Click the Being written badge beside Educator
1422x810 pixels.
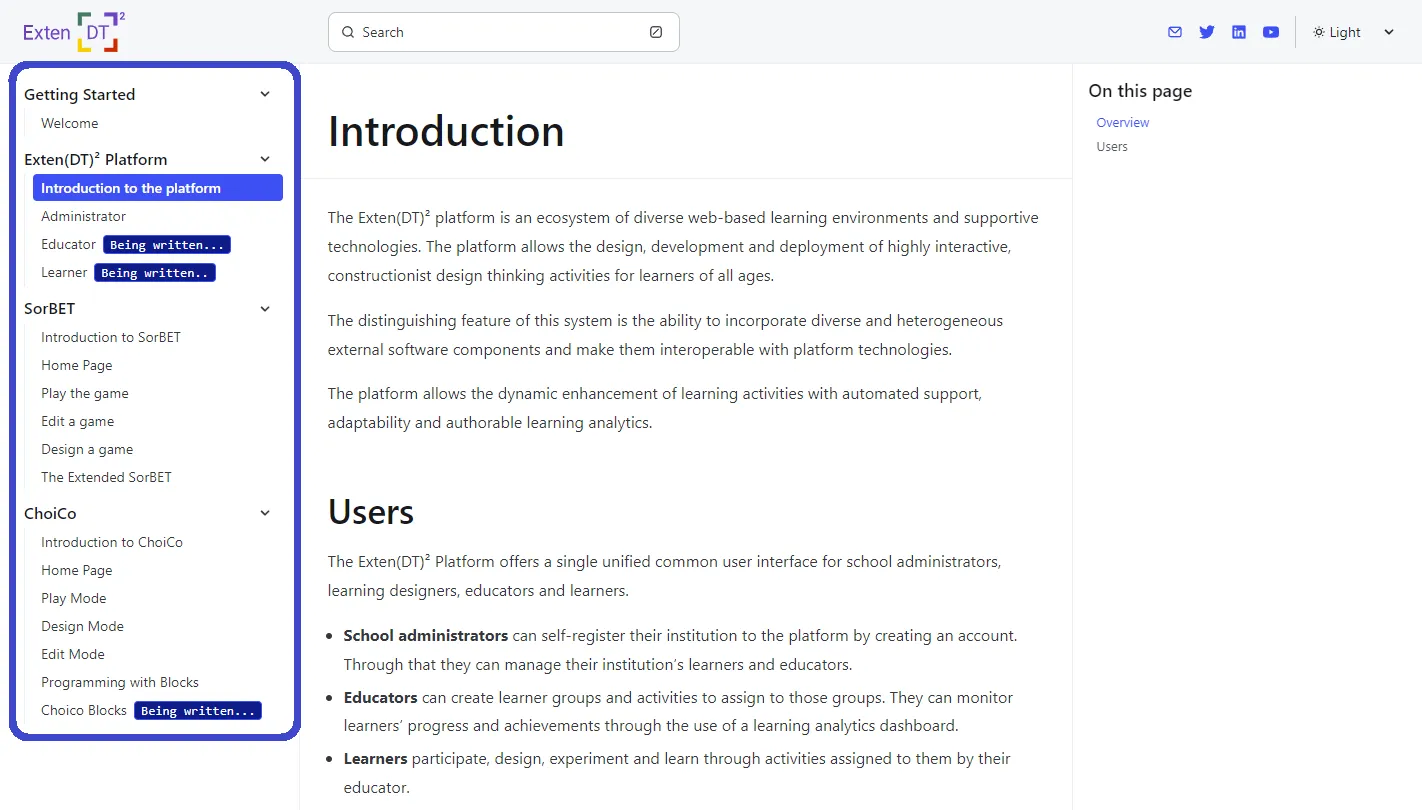[x=166, y=244]
